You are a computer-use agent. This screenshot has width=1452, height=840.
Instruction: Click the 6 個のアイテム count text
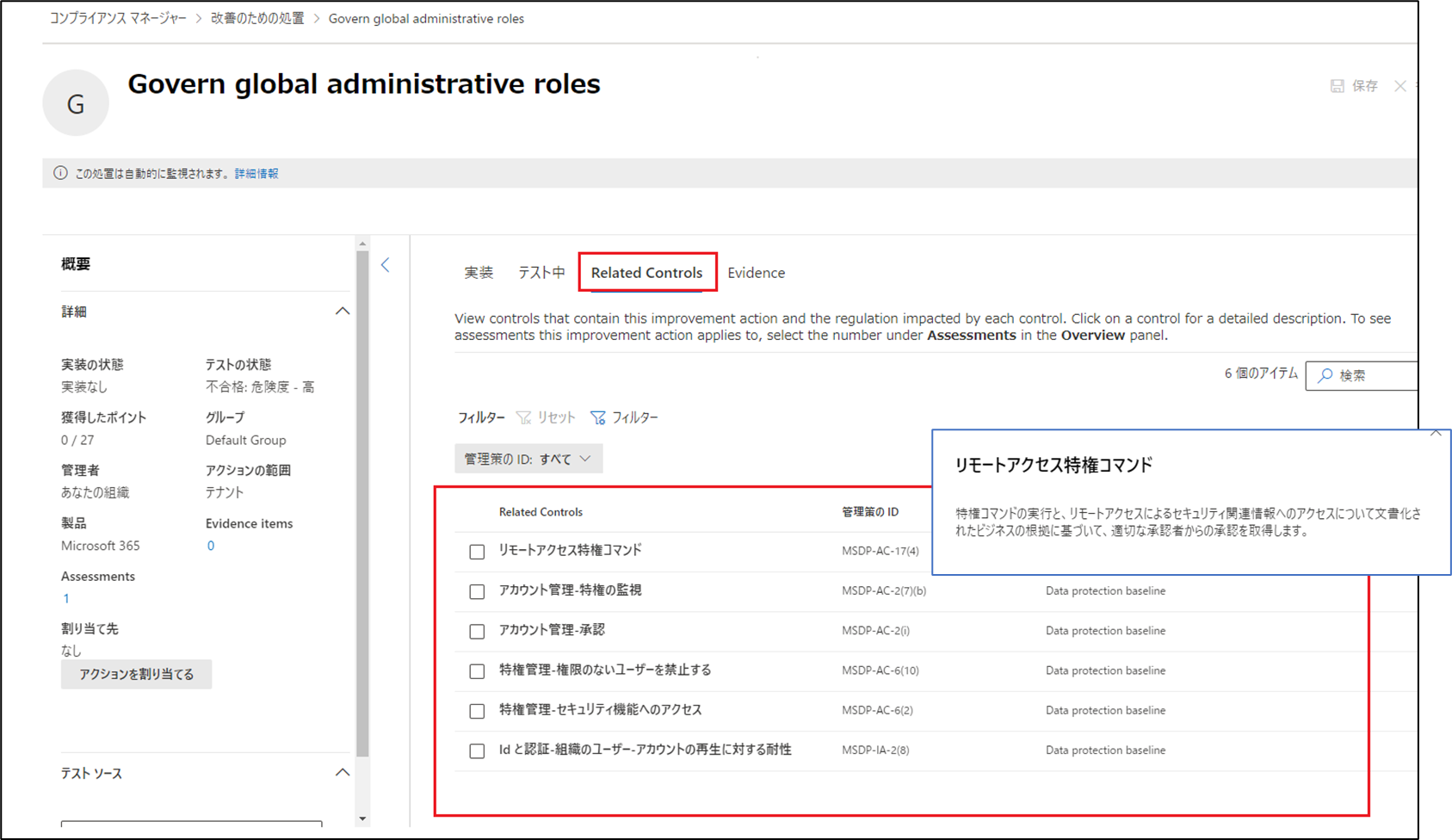coord(1261,374)
